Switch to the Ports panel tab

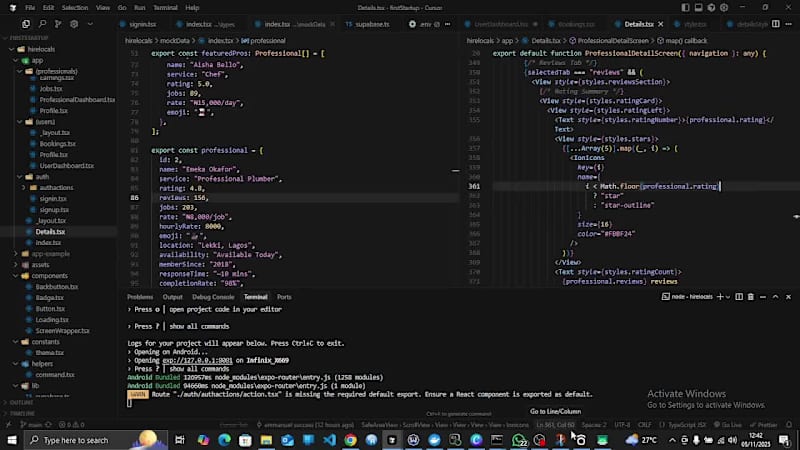point(284,297)
